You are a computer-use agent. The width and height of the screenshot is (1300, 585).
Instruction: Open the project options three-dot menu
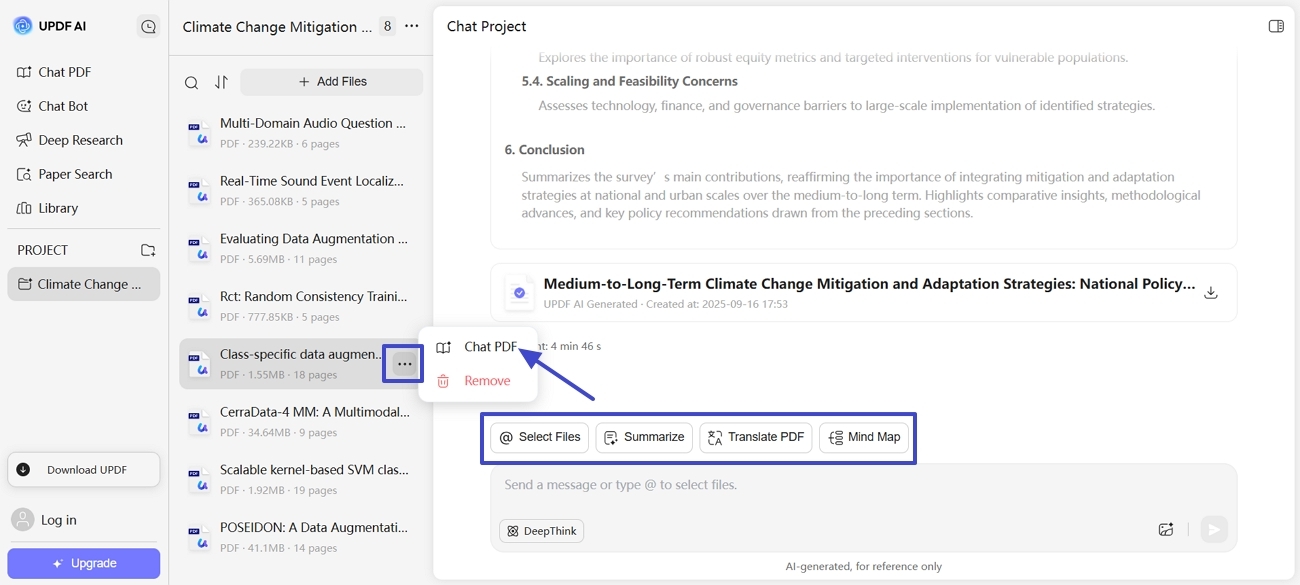tap(412, 27)
